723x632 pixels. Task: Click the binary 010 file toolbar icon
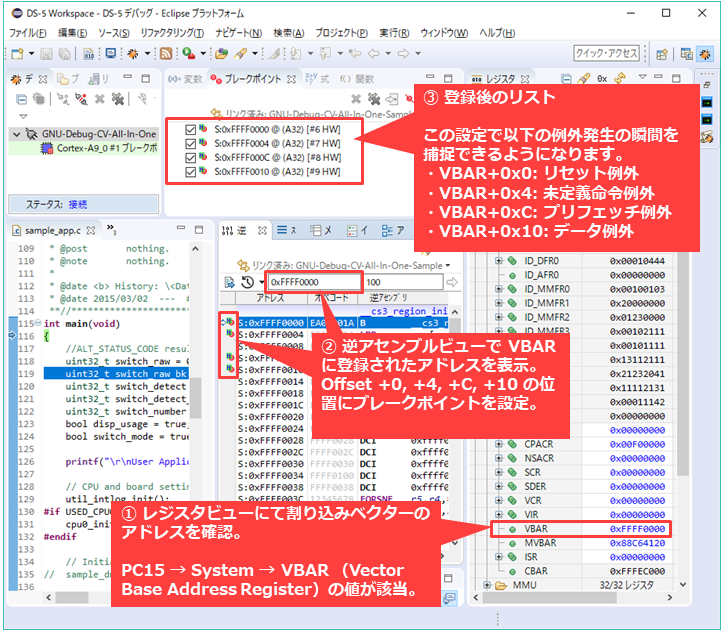pos(89,54)
